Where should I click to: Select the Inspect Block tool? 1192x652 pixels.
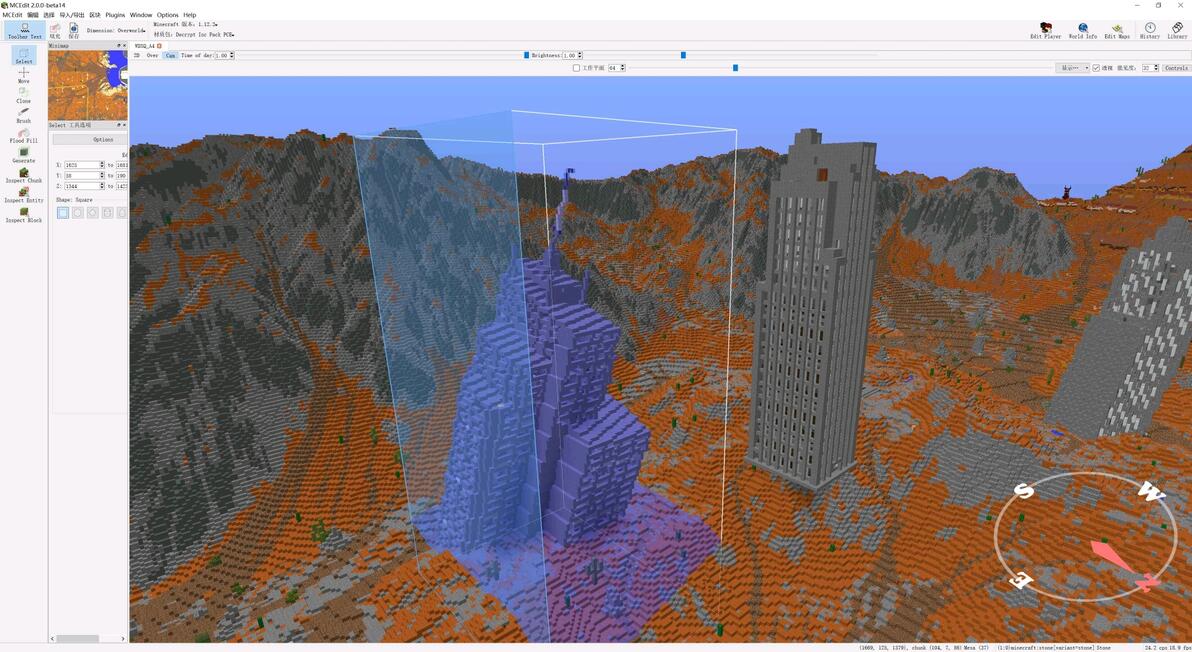[x=24, y=215]
